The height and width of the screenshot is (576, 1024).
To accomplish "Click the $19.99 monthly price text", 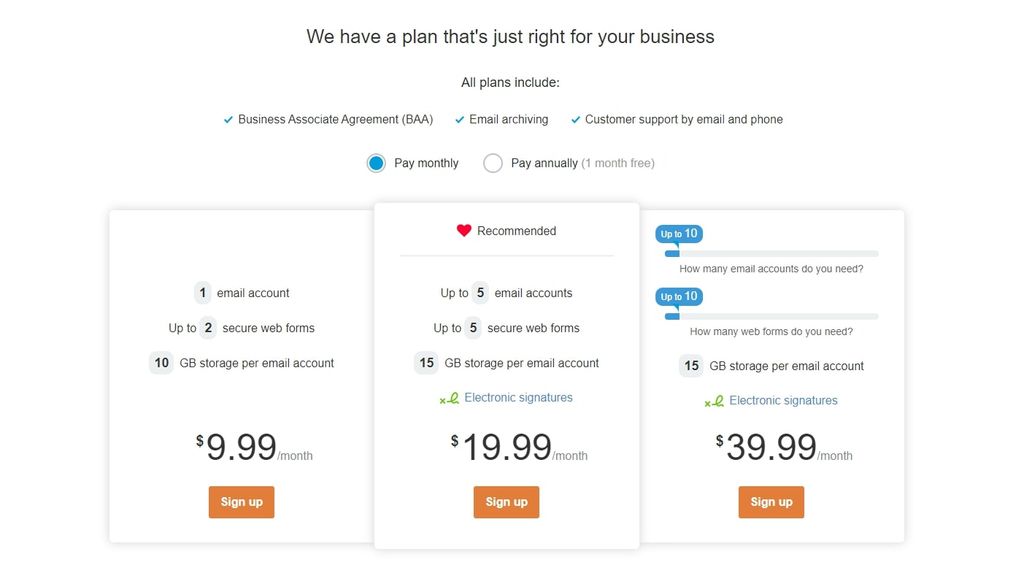I will 510,446.
